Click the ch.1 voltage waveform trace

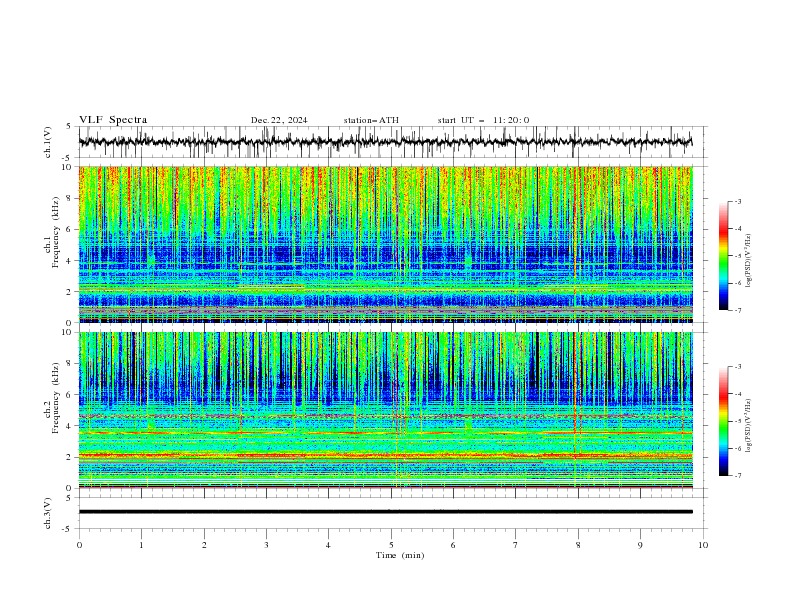click(x=385, y=142)
